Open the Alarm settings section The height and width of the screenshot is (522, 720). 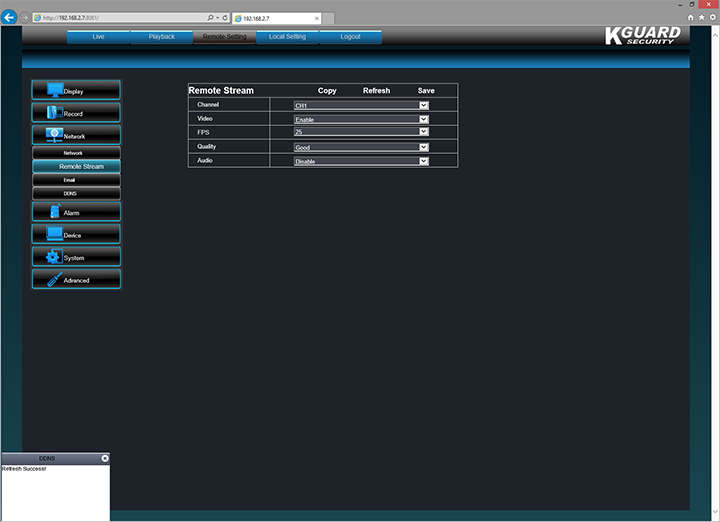click(x=76, y=212)
